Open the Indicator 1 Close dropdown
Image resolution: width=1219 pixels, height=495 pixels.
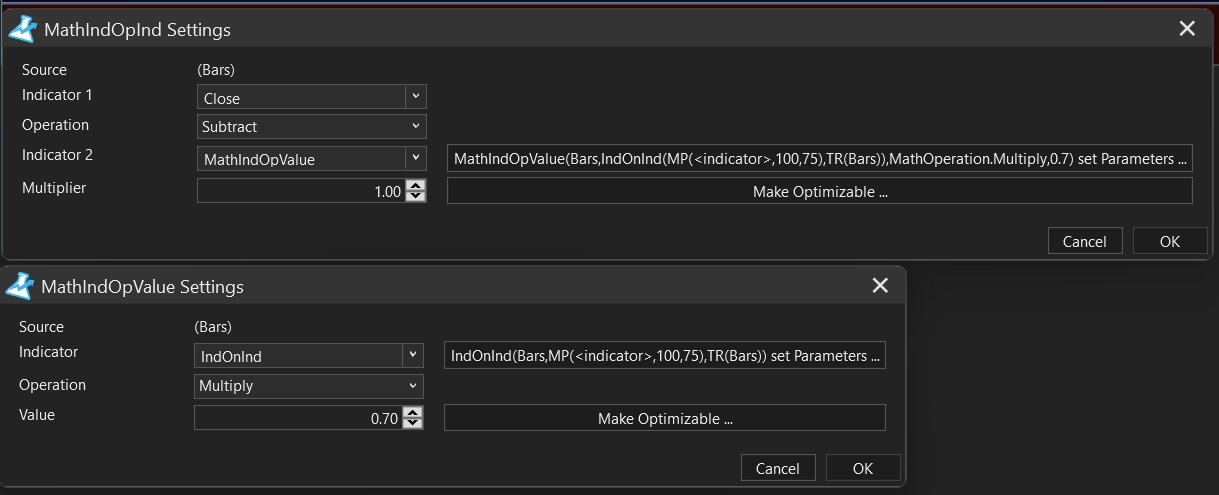tap(312, 97)
